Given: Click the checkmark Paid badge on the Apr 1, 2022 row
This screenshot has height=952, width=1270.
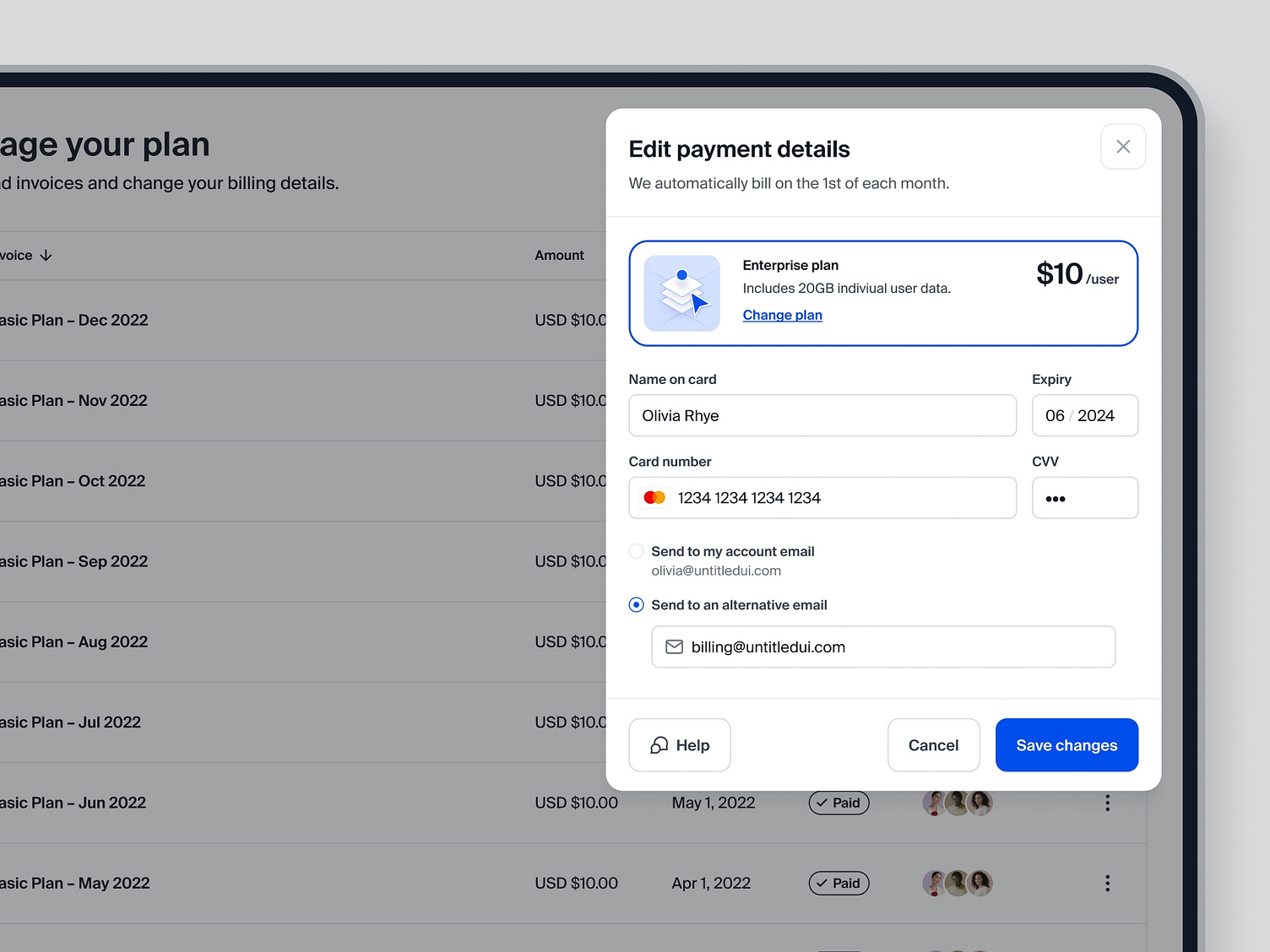Looking at the screenshot, I should pos(839,883).
